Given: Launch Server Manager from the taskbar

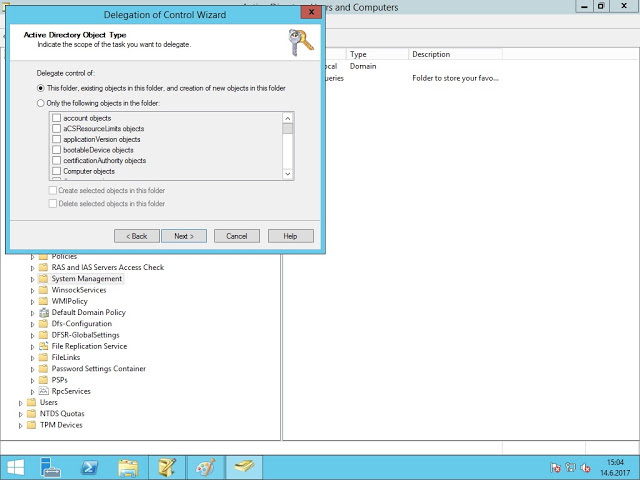Looking at the screenshot, I should tap(53, 467).
